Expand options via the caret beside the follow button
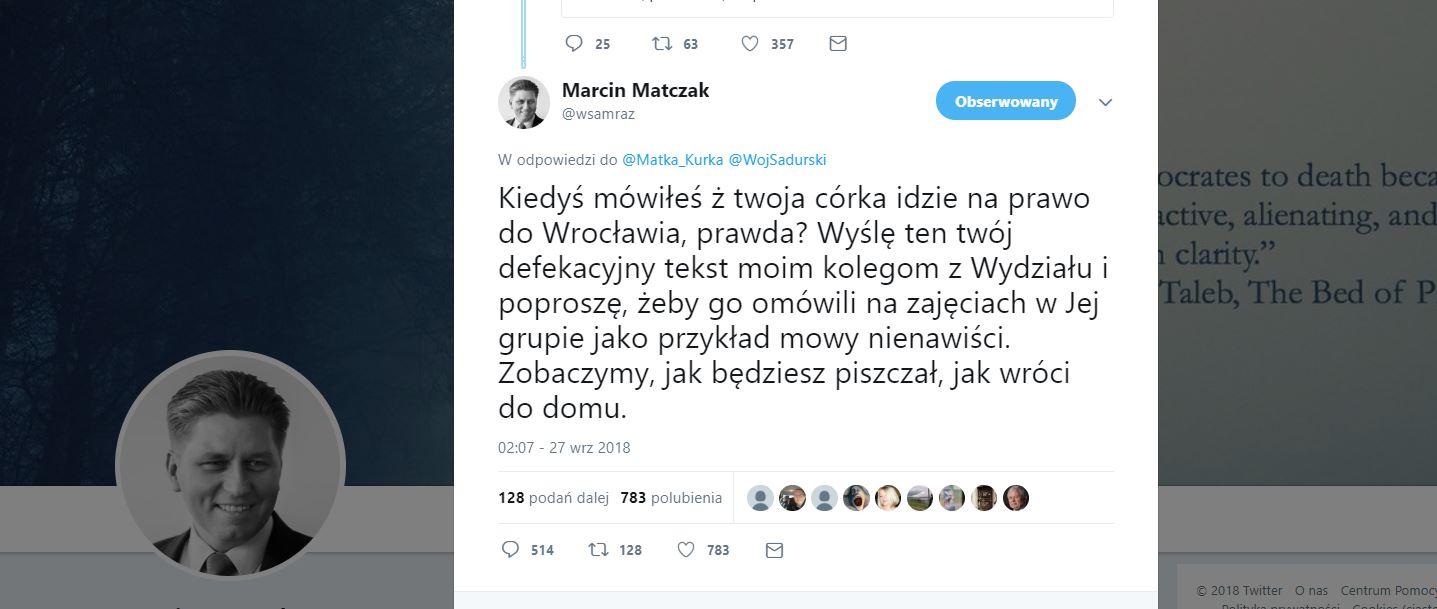 click(x=1105, y=101)
